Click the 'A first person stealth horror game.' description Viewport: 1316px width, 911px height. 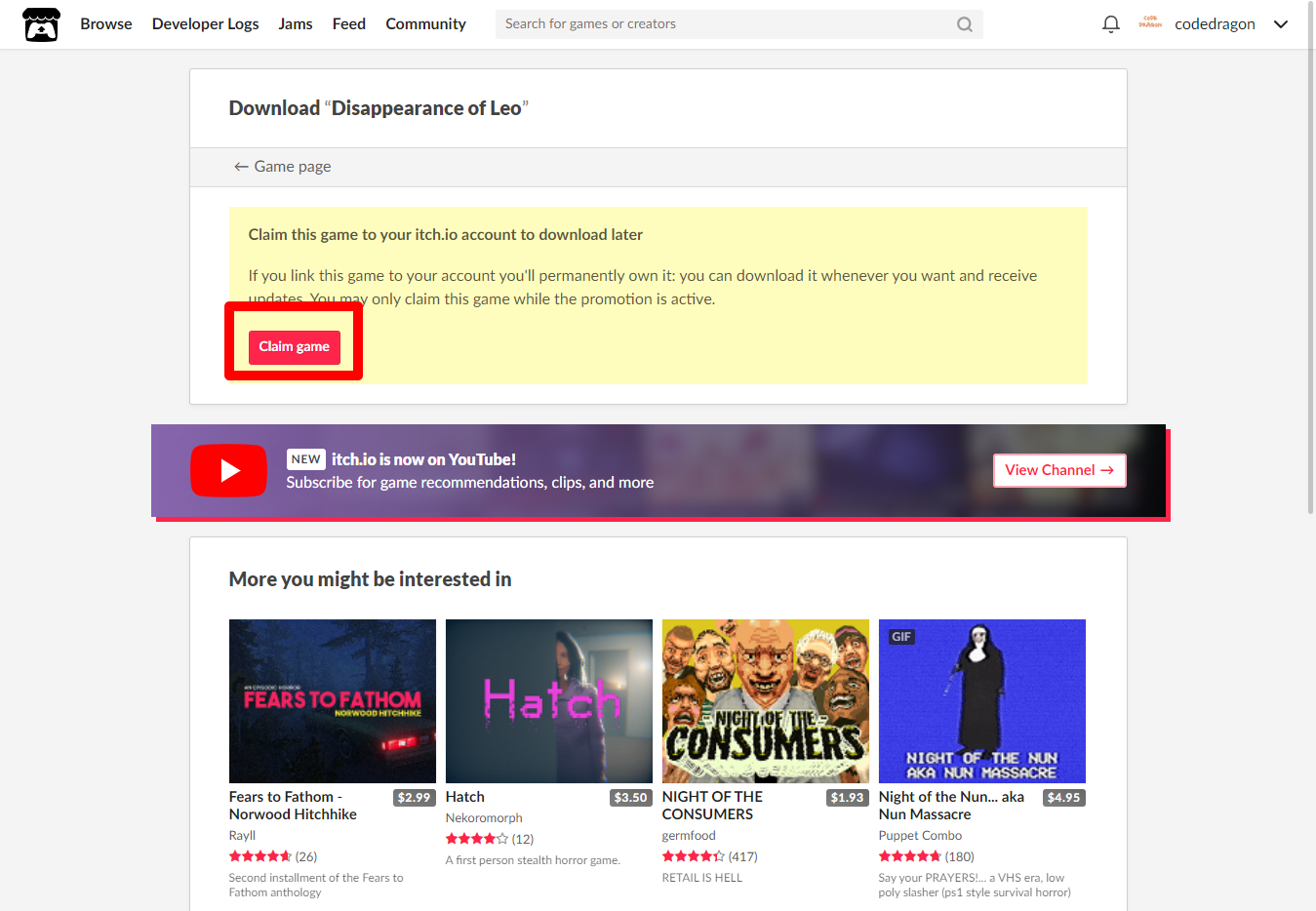[x=533, y=860]
